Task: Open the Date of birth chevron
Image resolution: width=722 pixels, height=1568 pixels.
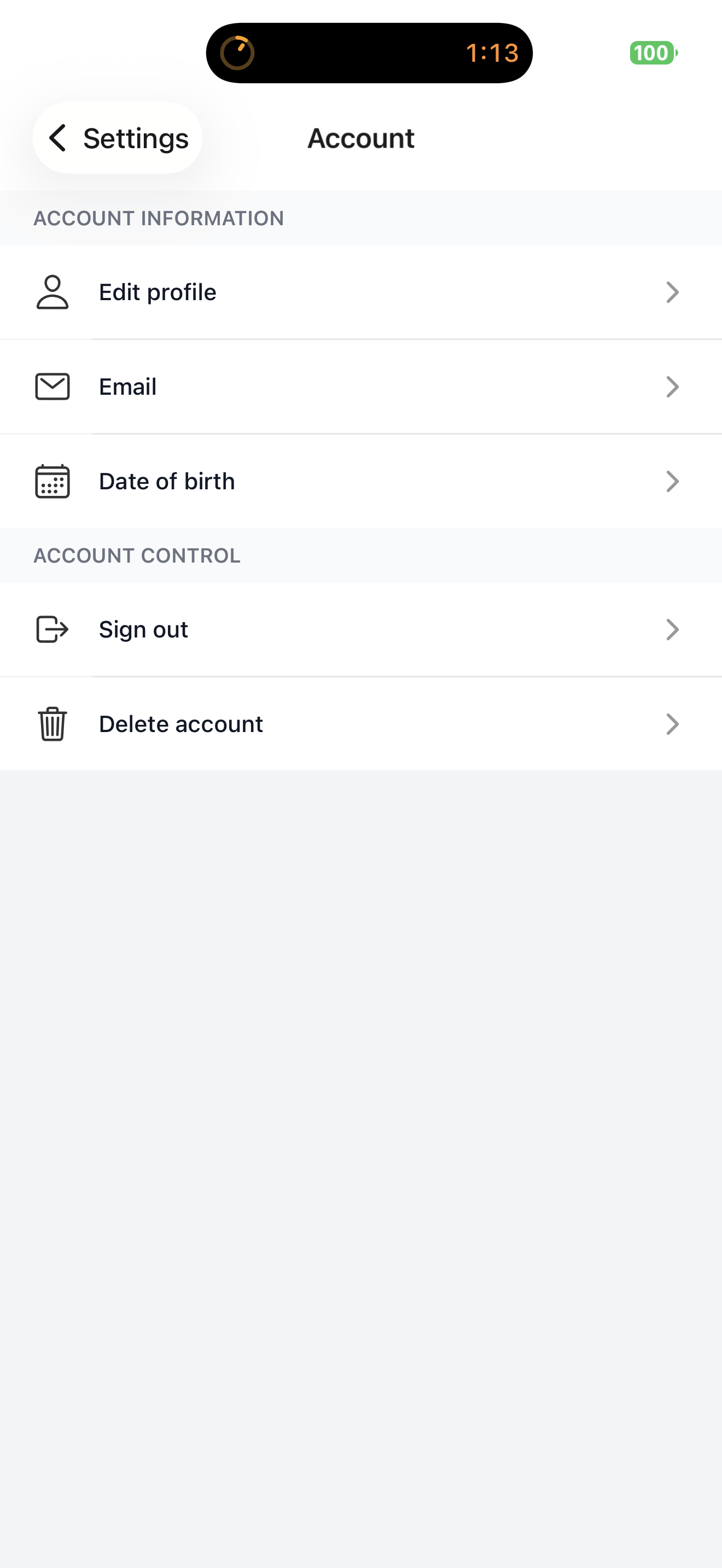Action: tap(672, 482)
